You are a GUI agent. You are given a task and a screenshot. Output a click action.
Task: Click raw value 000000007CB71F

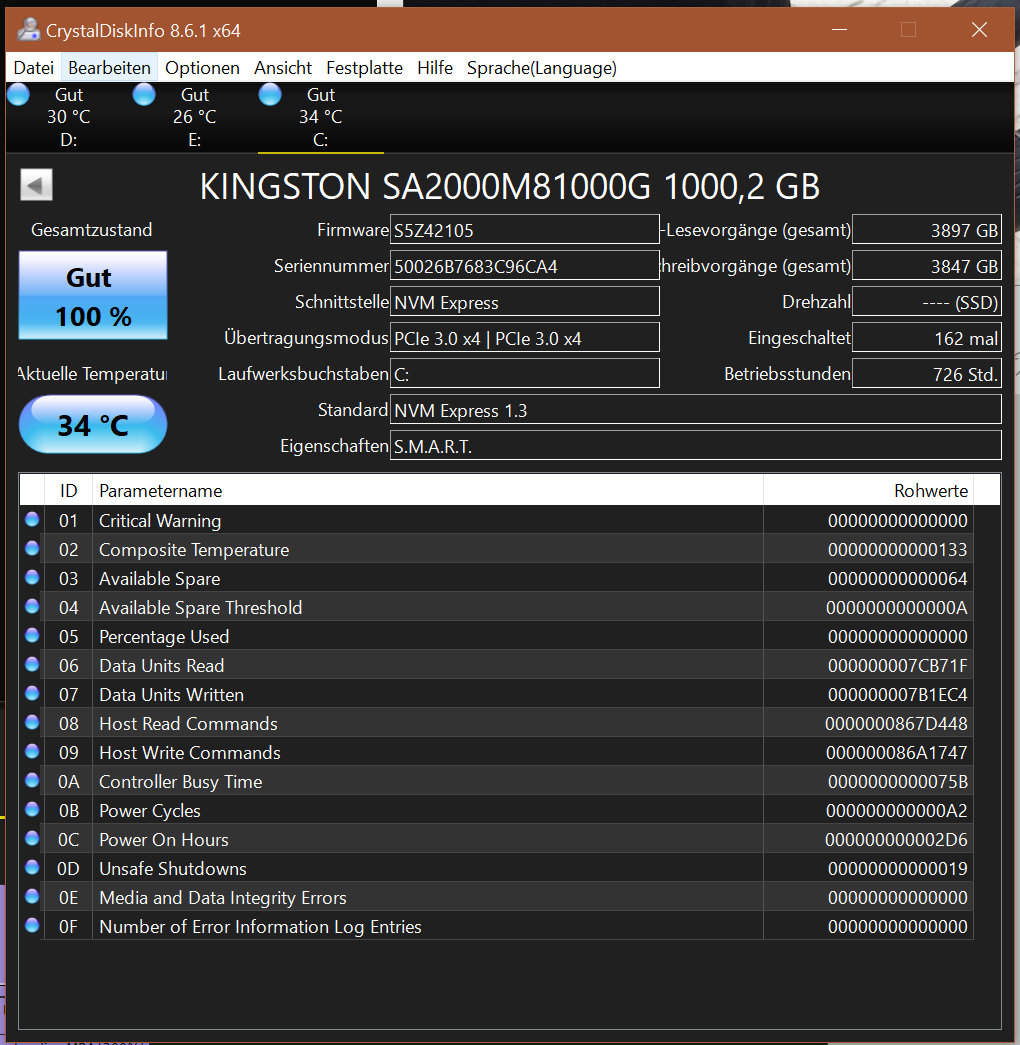point(897,666)
